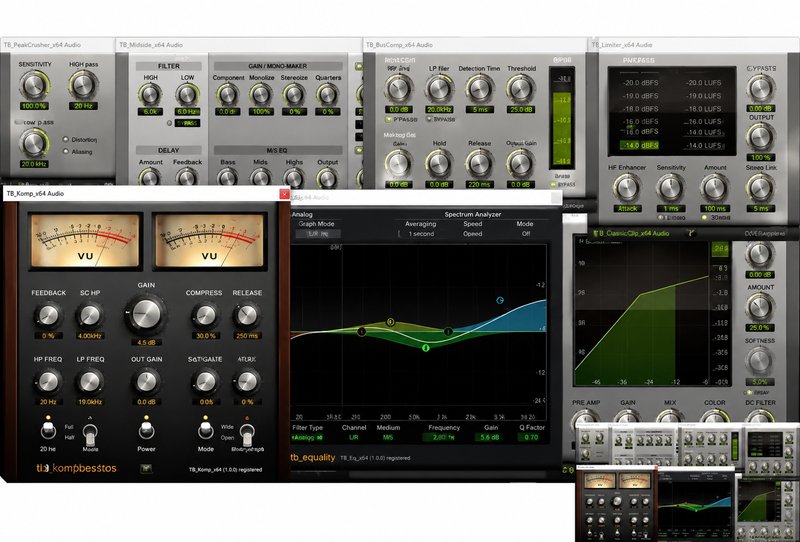Toggle the 30ms indicator under Amount in TB_Limiter
This screenshot has height=542, width=800.
(705, 217)
